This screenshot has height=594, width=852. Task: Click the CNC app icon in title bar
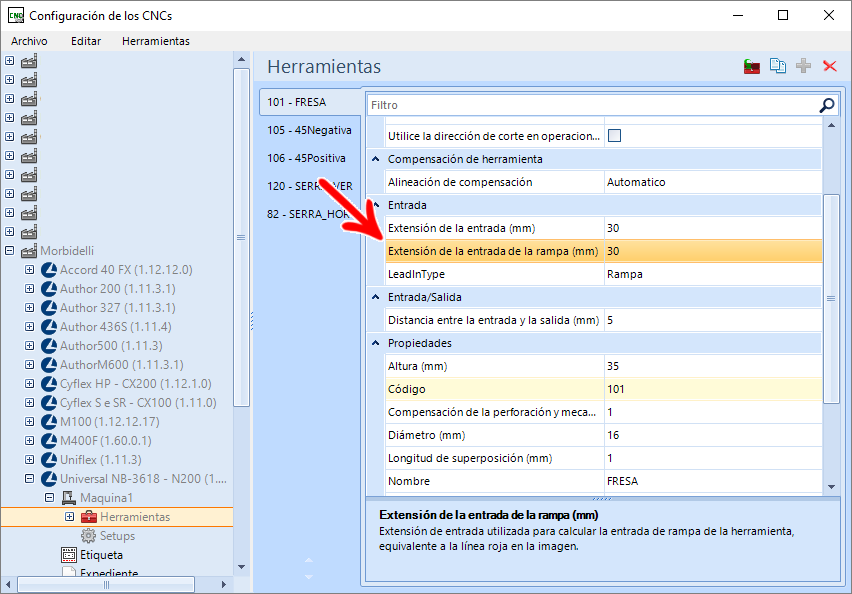pyautogui.click(x=16, y=15)
